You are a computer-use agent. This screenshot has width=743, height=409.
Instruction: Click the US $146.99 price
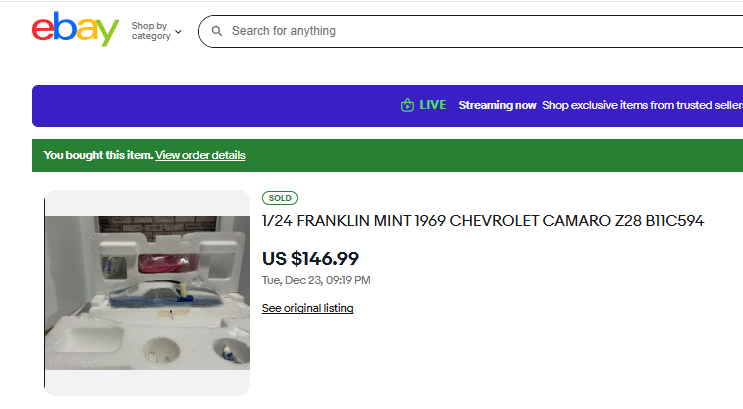[310, 259]
